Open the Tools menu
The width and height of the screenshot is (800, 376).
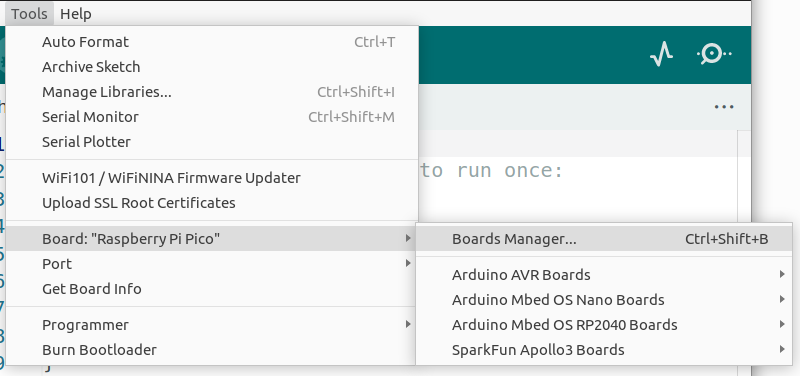click(x=29, y=14)
